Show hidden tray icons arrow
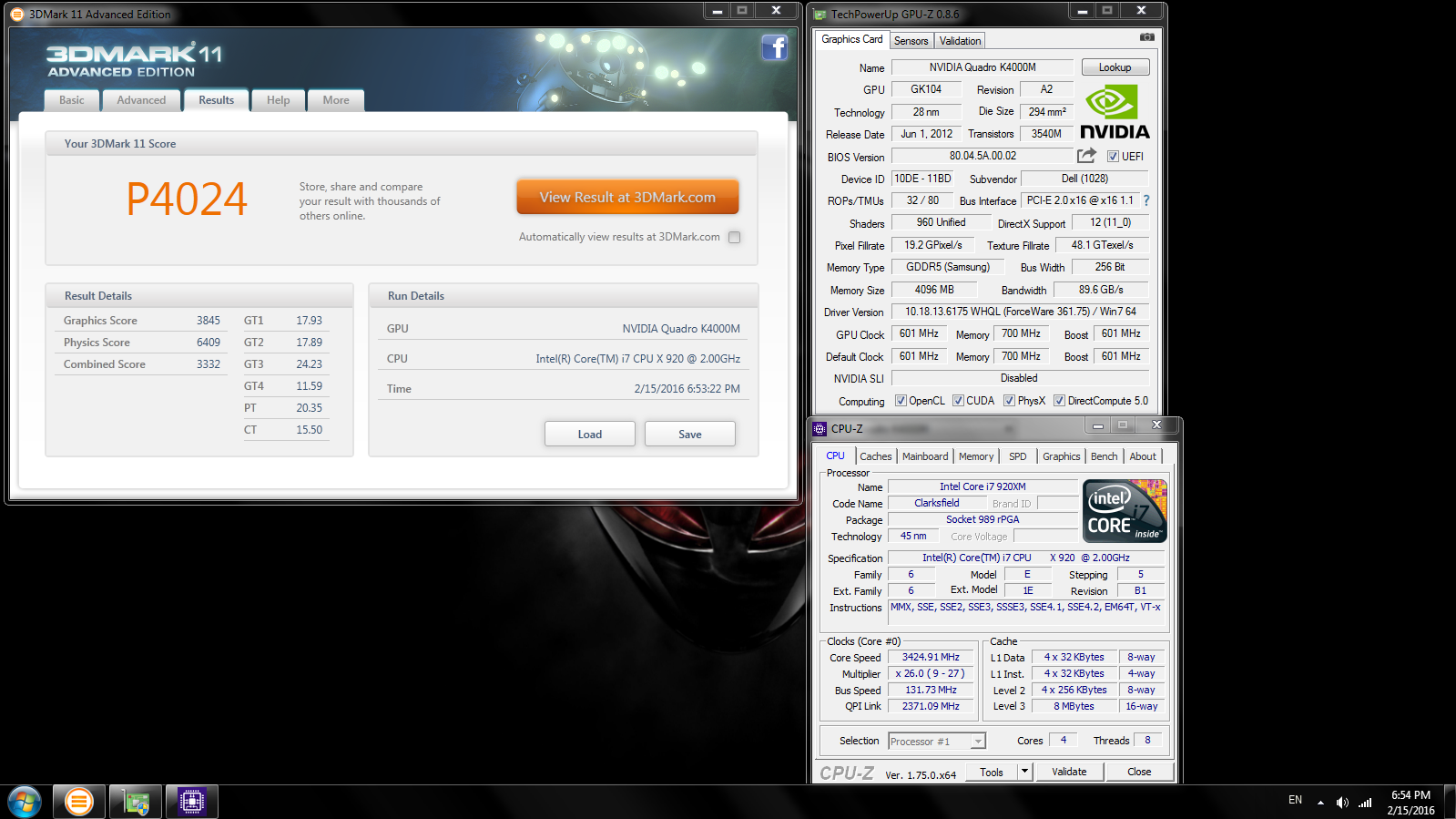The height and width of the screenshot is (819, 1456). point(1320,803)
